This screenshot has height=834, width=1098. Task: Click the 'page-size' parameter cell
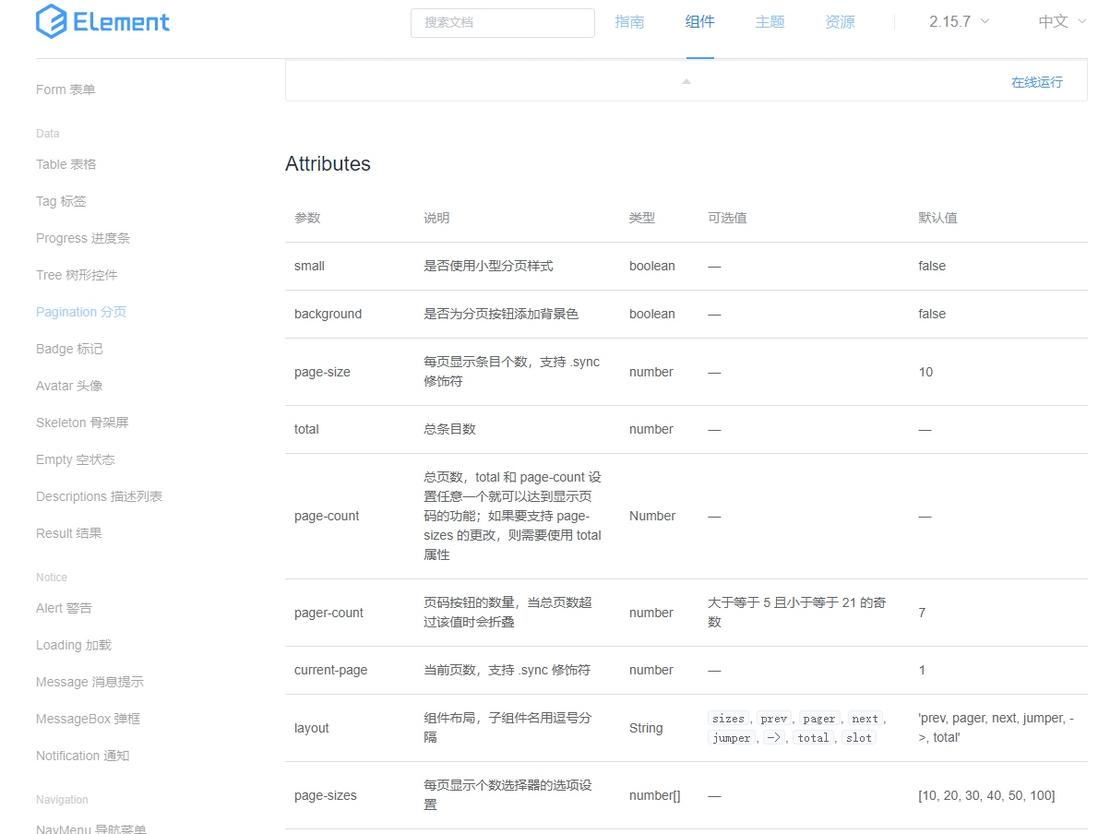coord(322,372)
